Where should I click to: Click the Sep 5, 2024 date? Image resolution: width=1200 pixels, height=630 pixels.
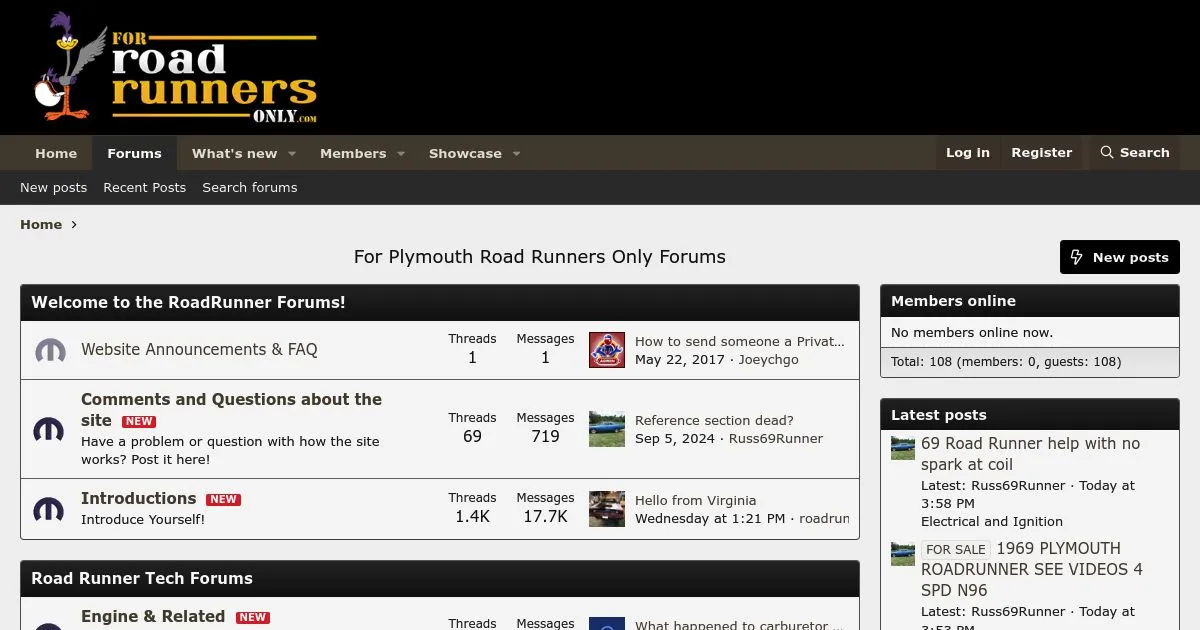tap(675, 439)
